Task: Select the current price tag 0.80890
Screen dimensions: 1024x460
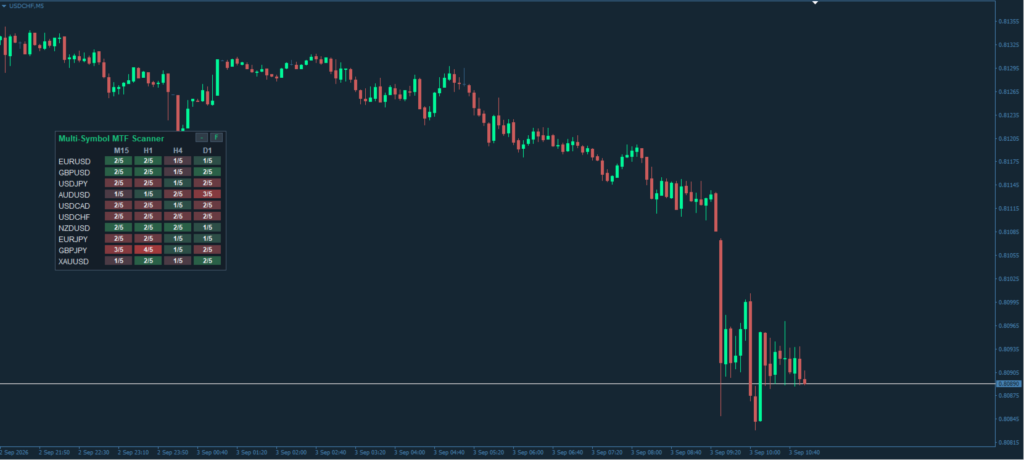Action: (1009, 384)
